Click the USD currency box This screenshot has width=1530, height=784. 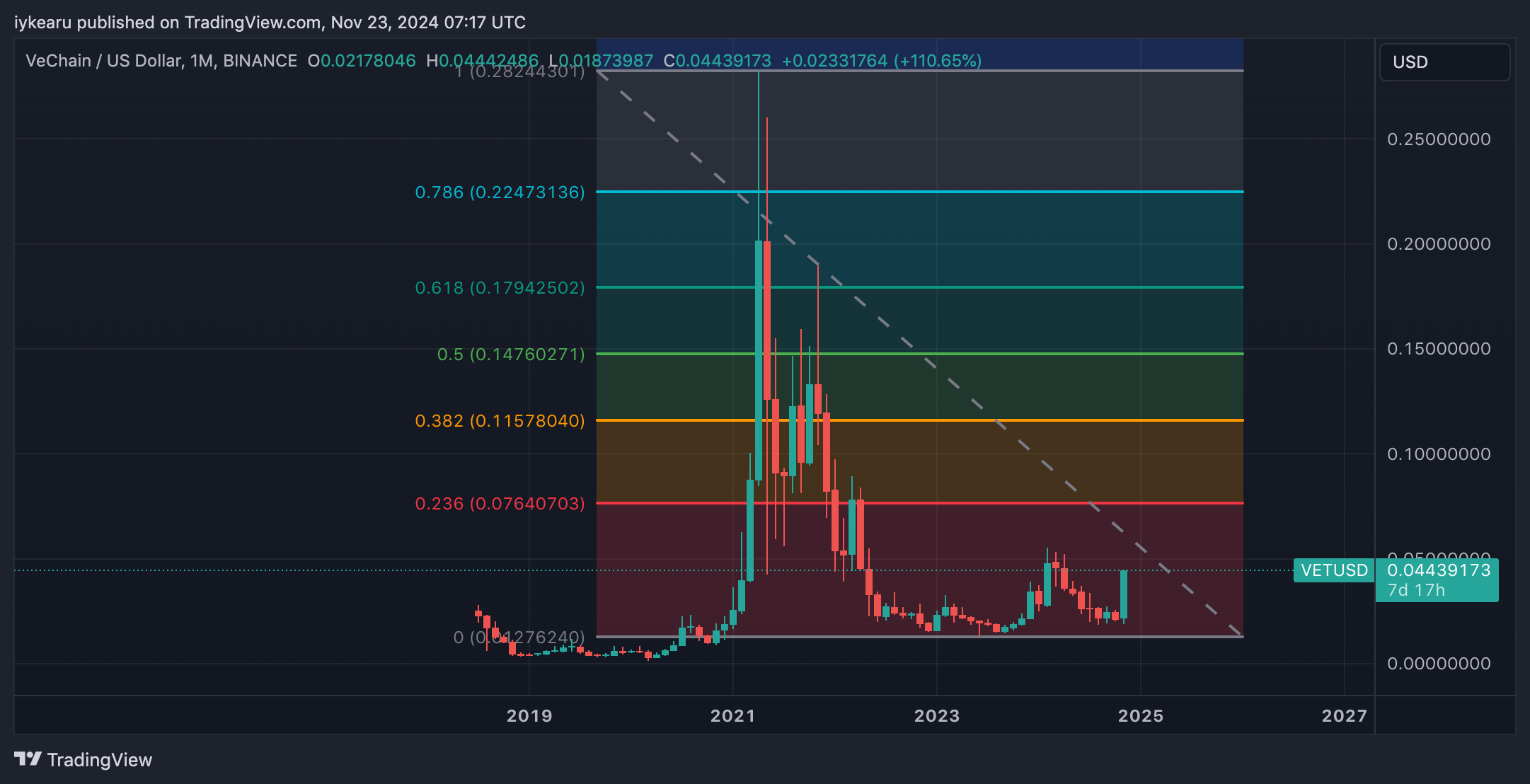(1444, 62)
